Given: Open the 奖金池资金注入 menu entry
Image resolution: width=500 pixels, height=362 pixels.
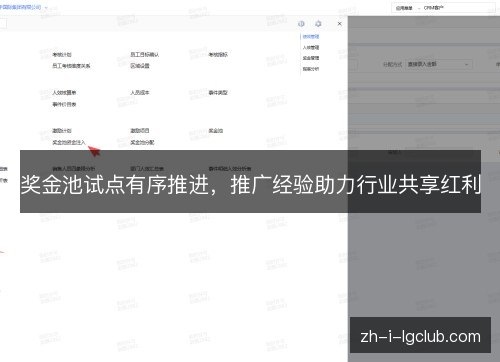Looking at the screenshot, I should click(x=69, y=142).
